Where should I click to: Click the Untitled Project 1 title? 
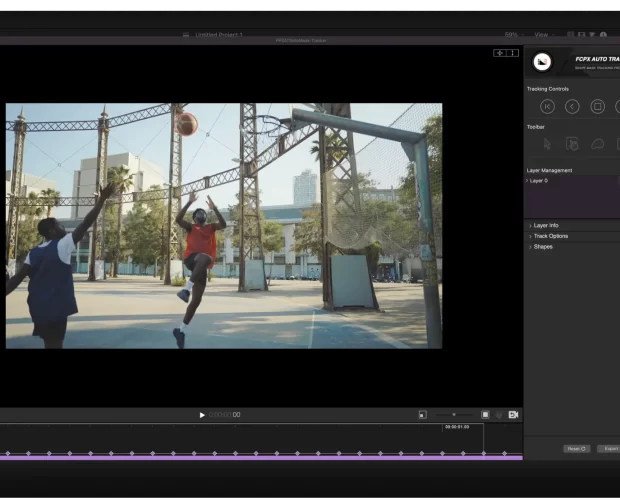pyautogui.click(x=219, y=35)
